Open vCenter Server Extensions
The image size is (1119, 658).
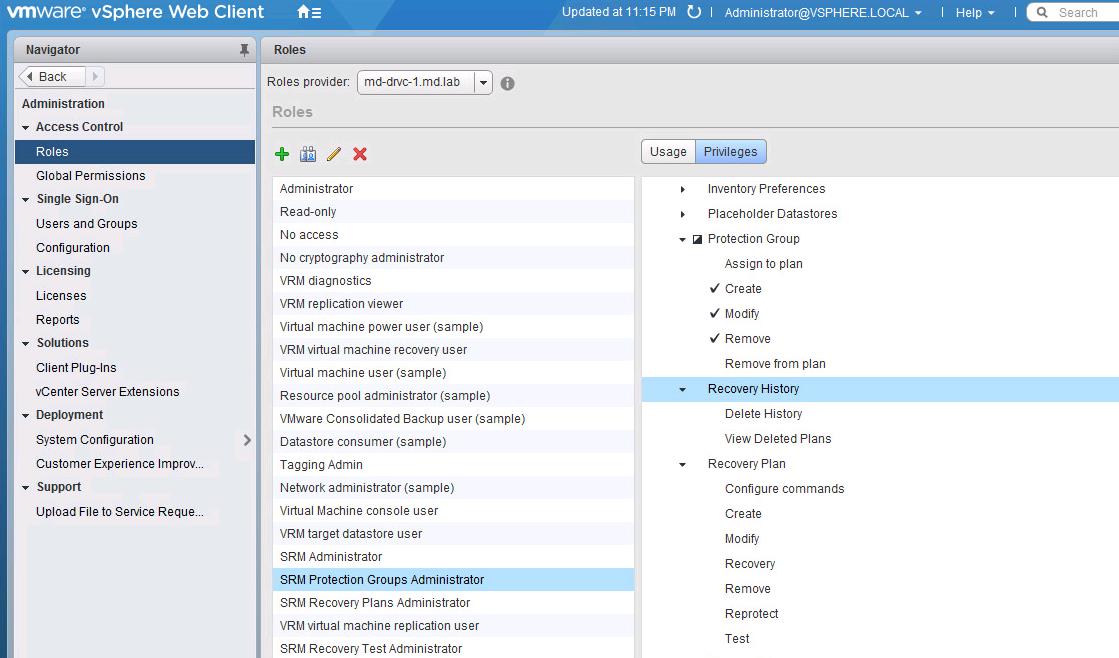tap(107, 392)
